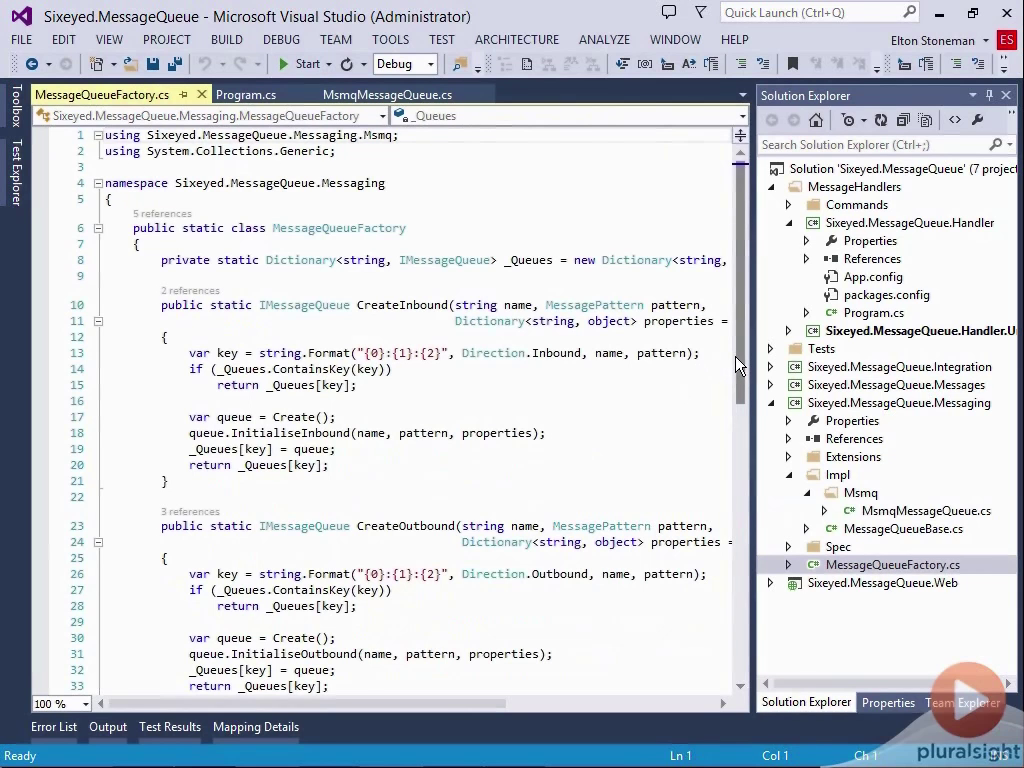Click the Display Parameter Info icon
1024x768 pixels.
click(x=645, y=64)
